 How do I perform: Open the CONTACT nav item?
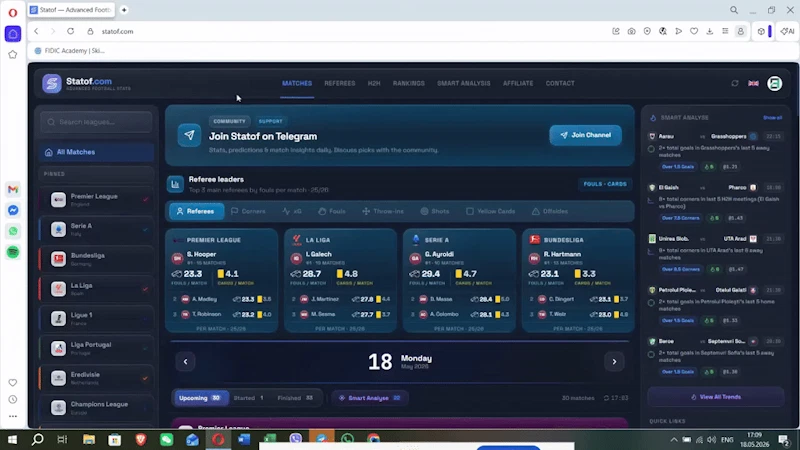coord(560,83)
